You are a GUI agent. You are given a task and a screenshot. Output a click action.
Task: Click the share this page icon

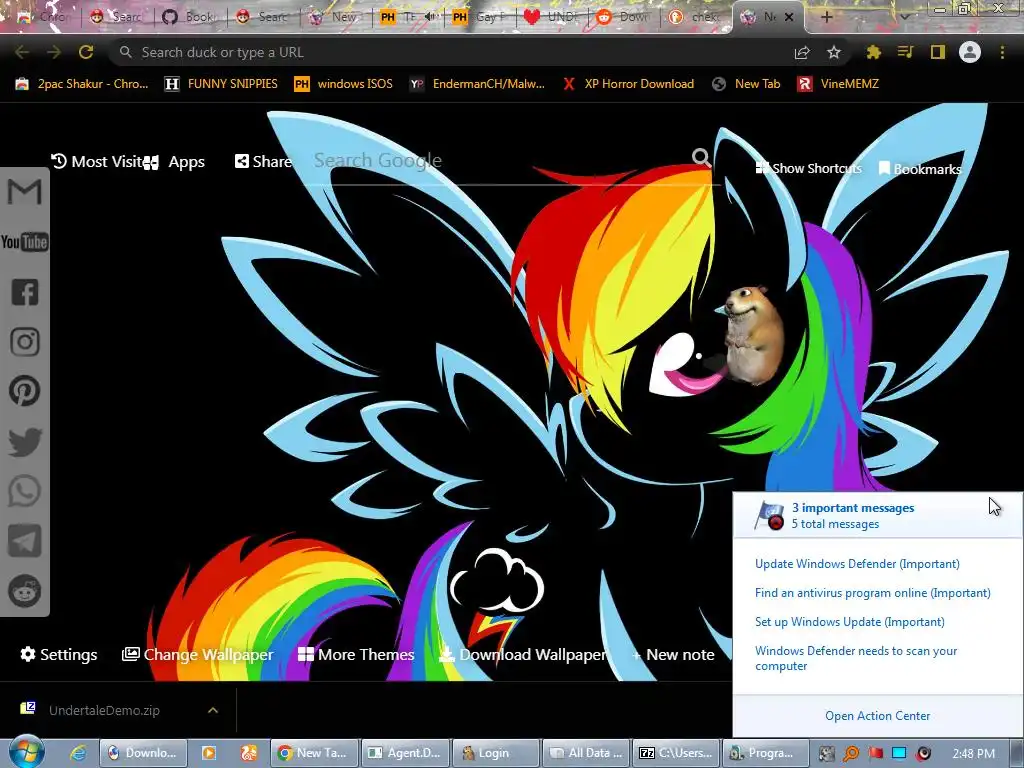[x=802, y=53]
